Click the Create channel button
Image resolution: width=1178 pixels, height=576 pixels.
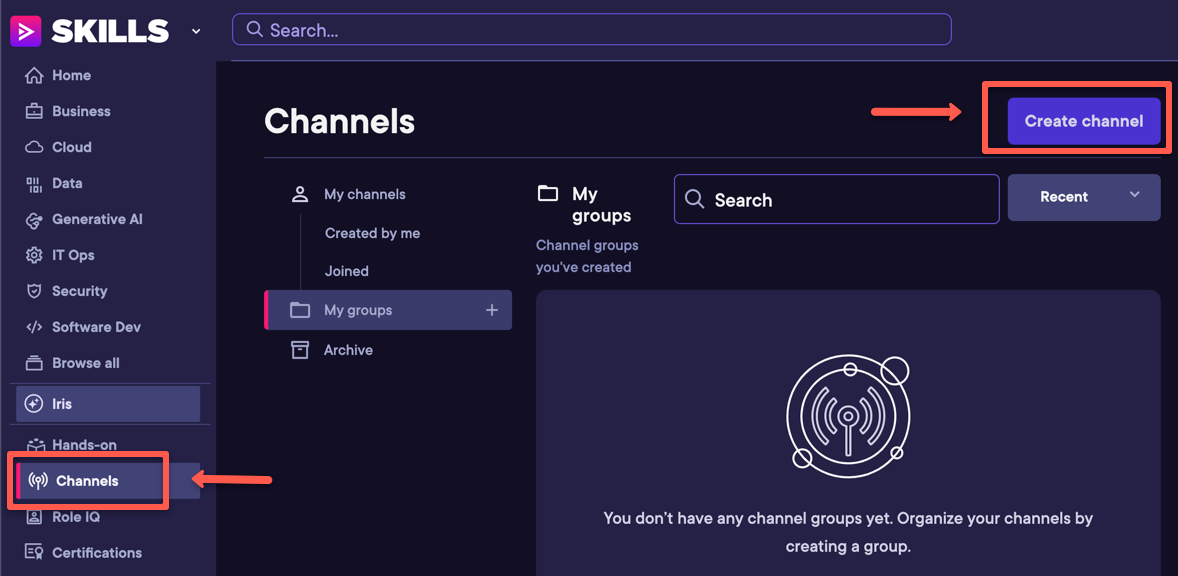coord(1084,121)
